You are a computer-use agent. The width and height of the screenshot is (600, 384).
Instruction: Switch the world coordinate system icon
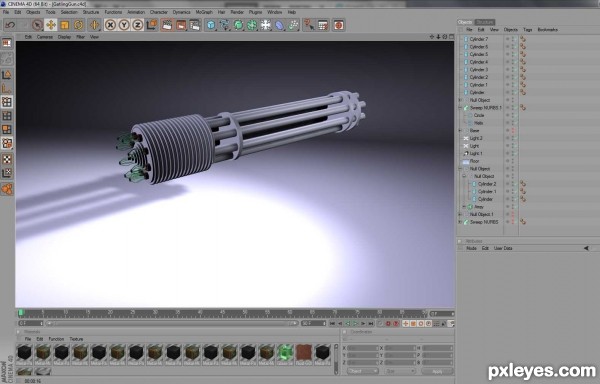tap(152, 25)
